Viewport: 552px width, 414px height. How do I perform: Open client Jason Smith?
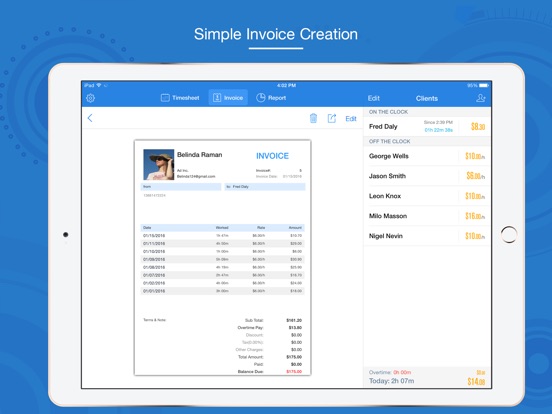pos(427,176)
